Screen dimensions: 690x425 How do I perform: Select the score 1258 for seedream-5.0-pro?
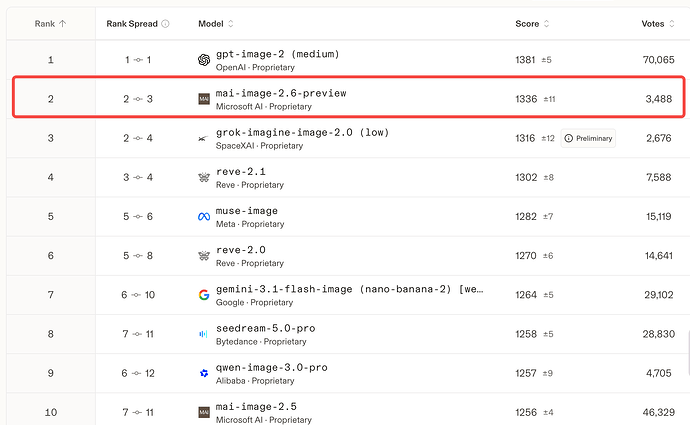tap(526, 334)
